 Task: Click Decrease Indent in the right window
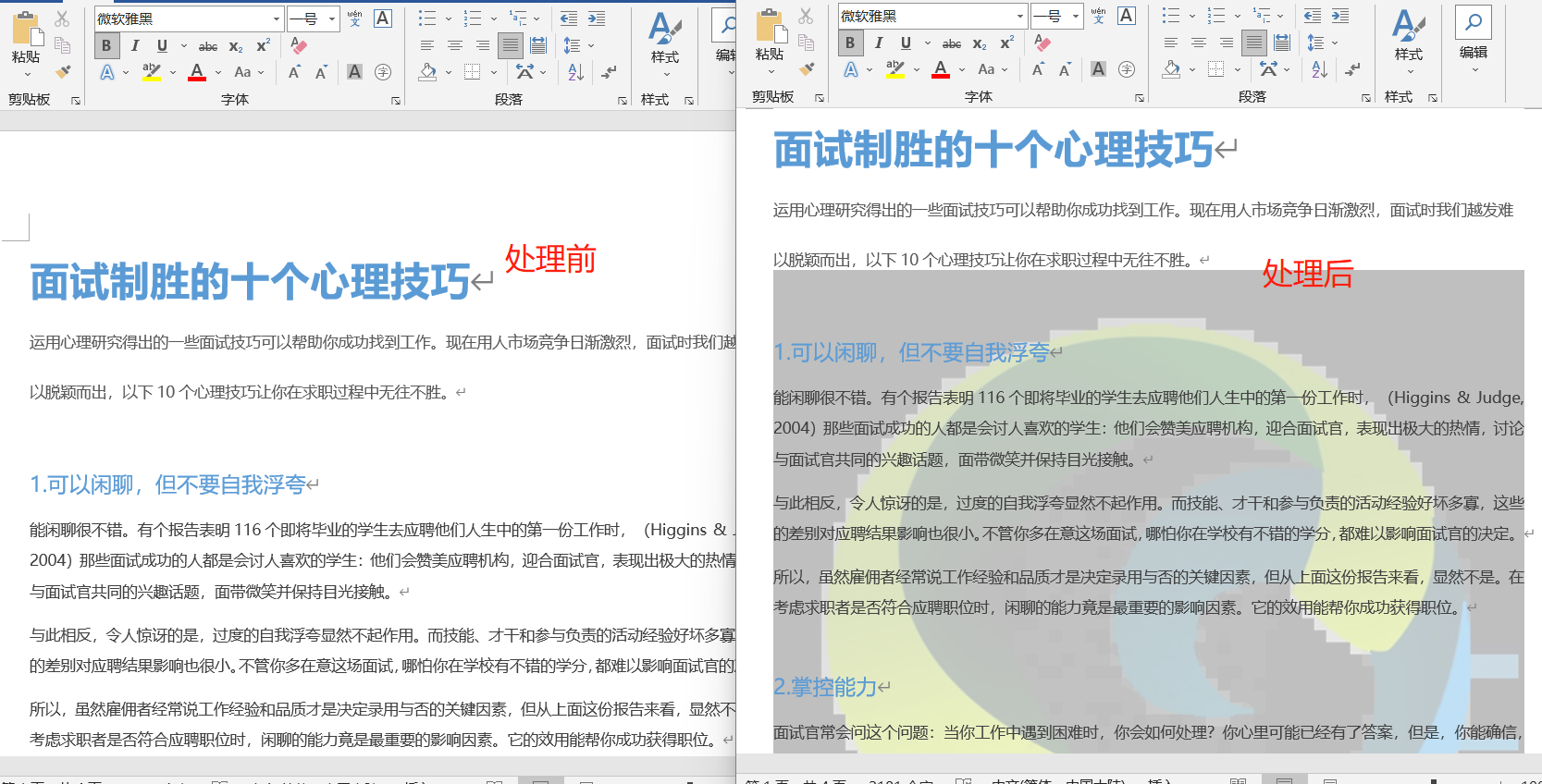point(1312,16)
